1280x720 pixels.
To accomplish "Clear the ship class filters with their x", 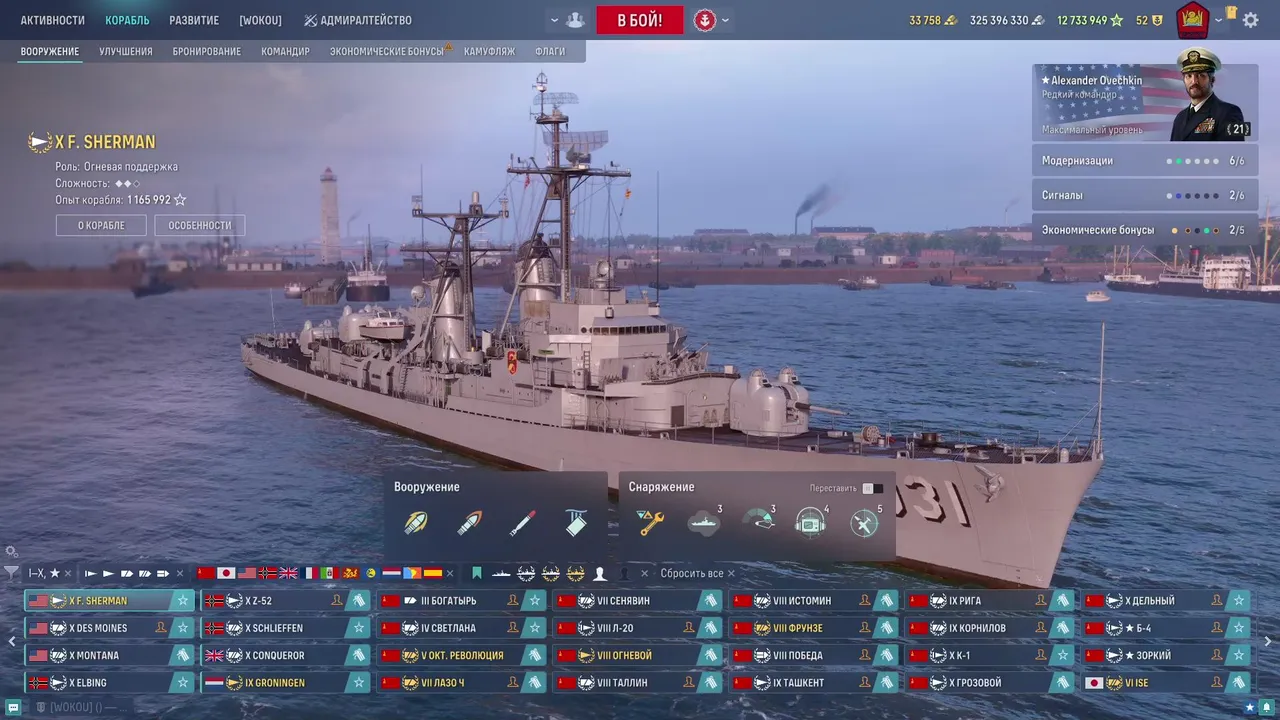I will point(180,574).
